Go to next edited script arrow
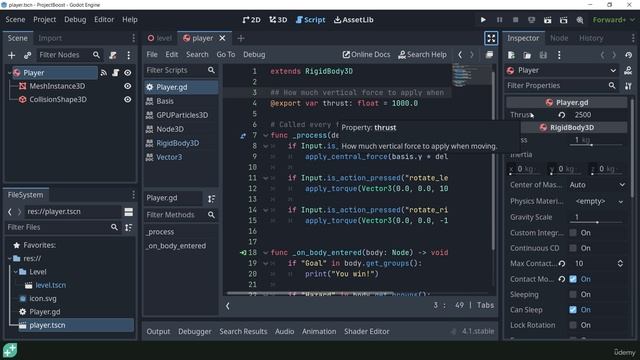 (472, 54)
